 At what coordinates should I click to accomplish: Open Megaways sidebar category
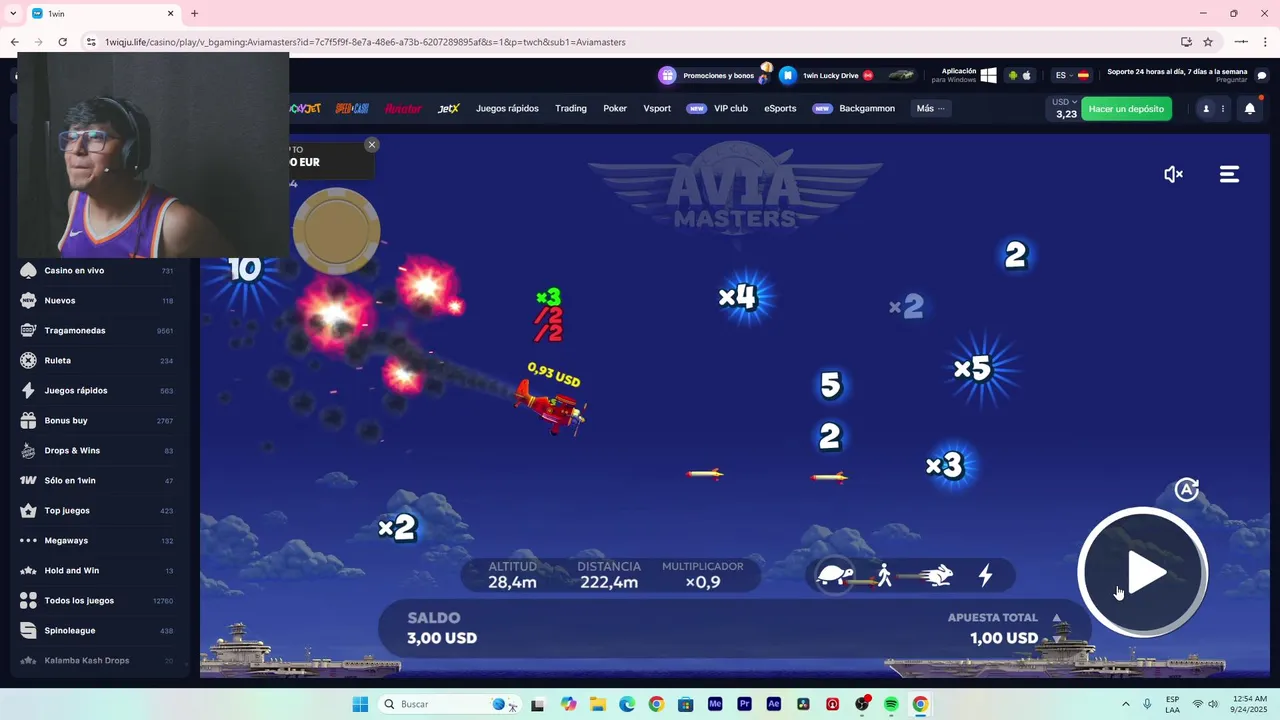click(97, 540)
